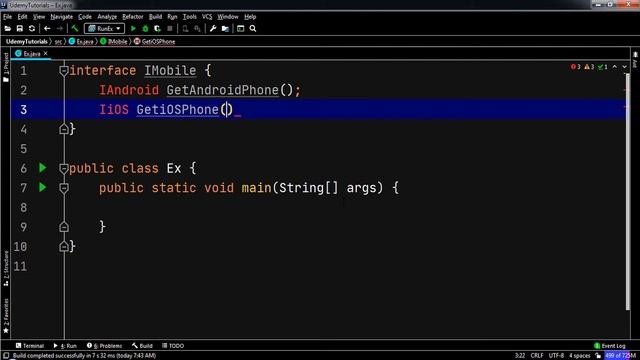Open the Build menu
The width and height of the screenshot is (640, 360).
(x=155, y=17)
